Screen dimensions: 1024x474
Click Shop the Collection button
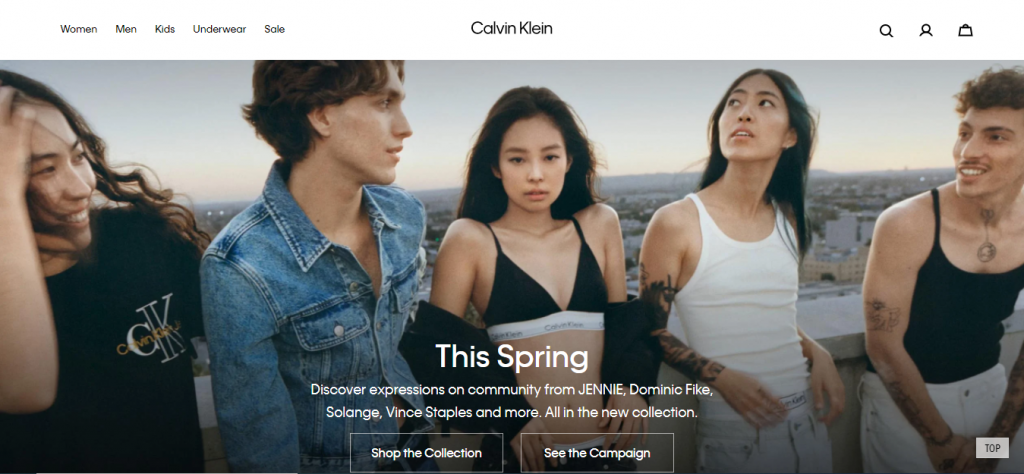[x=426, y=452]
